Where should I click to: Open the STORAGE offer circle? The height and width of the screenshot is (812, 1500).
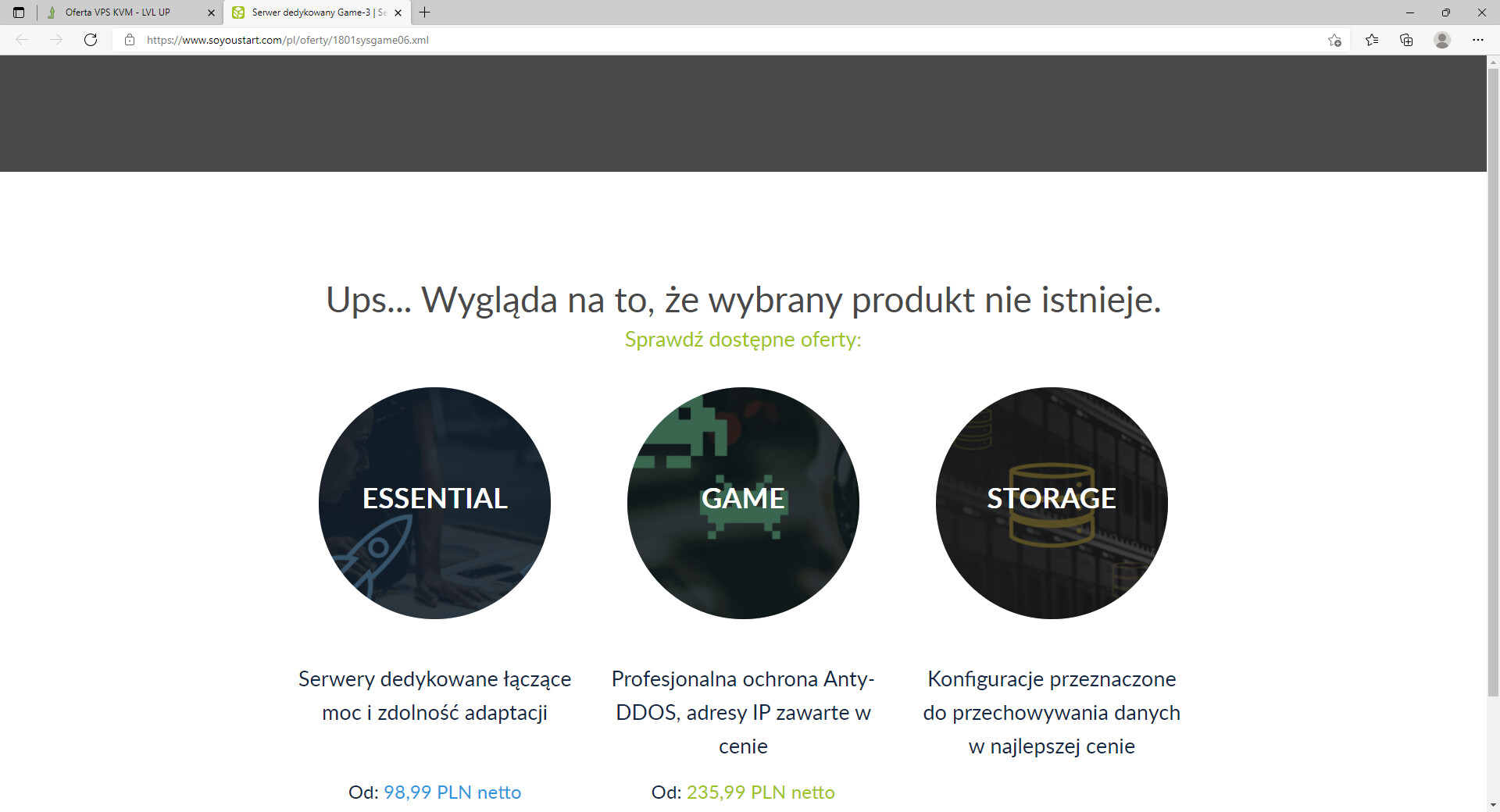tap(1052, 503)
